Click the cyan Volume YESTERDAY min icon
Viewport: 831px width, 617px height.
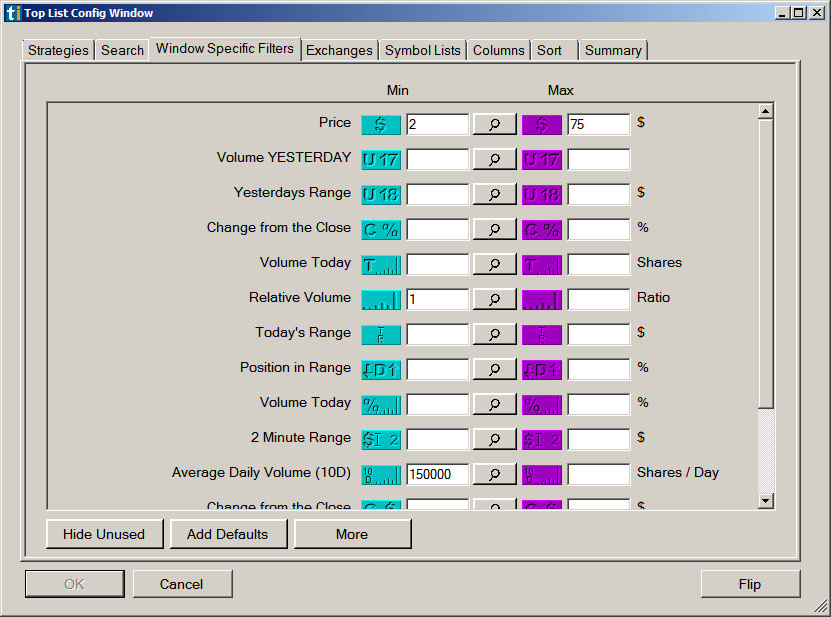click(381, 160)
